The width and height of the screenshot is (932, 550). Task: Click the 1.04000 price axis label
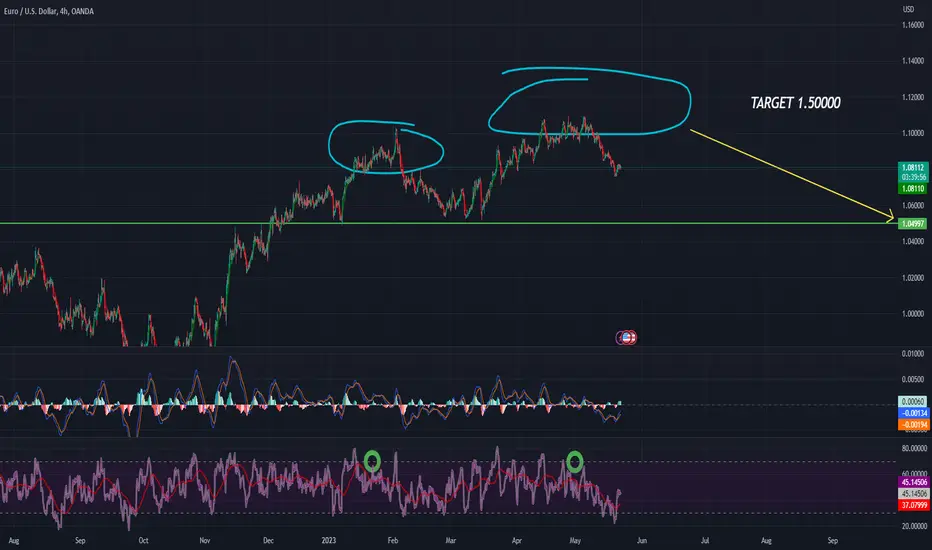click(x=913, y=241)
